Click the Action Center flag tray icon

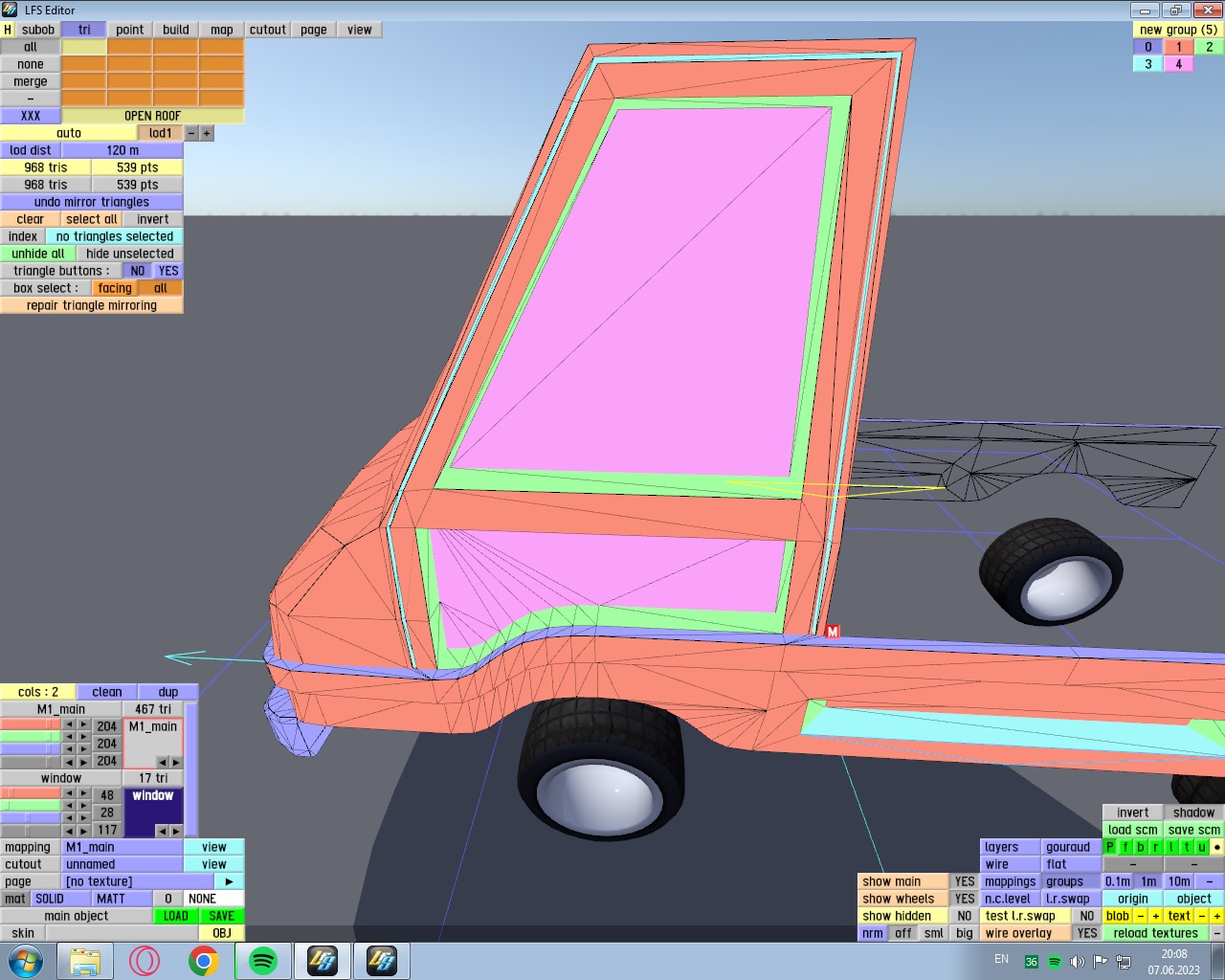[x=1100, y=961]
